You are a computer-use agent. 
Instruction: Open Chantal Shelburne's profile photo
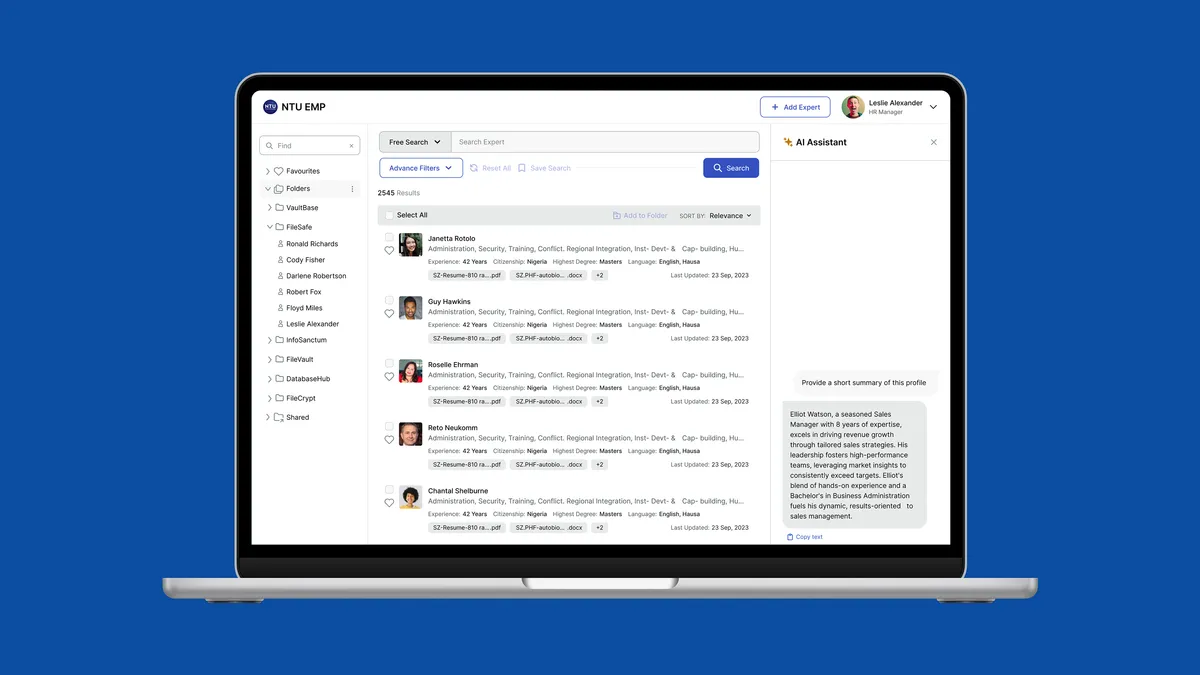tap(410, 497)
